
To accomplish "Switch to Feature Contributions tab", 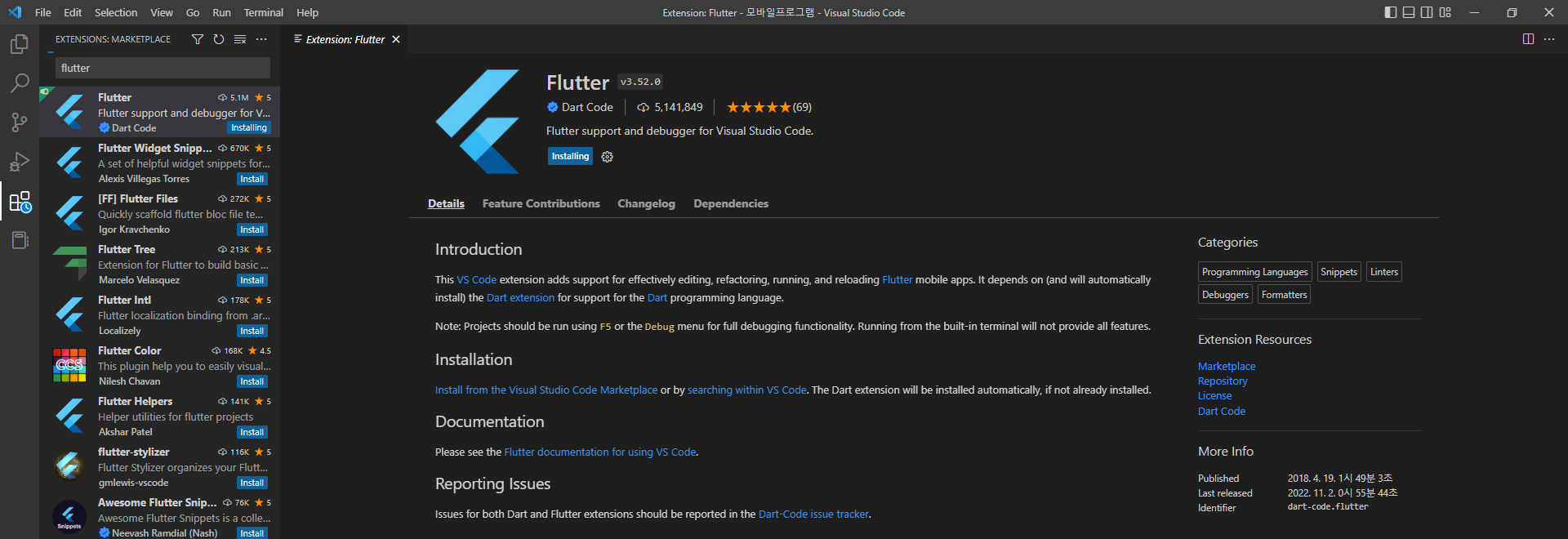I will coord(541,203).
